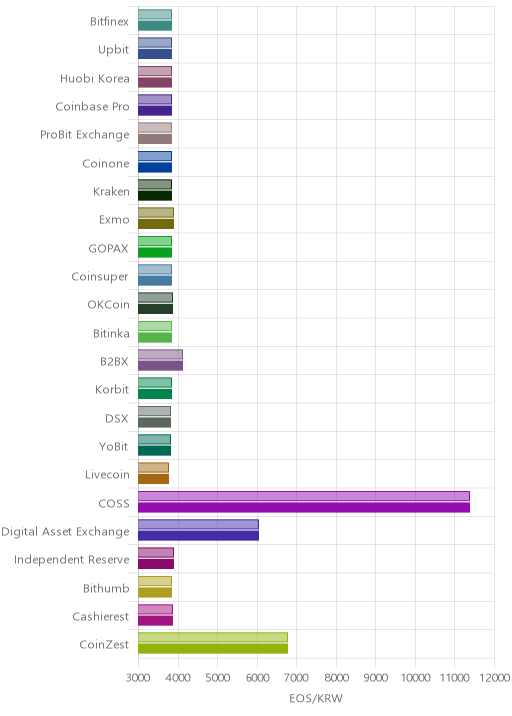Click the EOS/KRW axis title

(x=316, y=698)
